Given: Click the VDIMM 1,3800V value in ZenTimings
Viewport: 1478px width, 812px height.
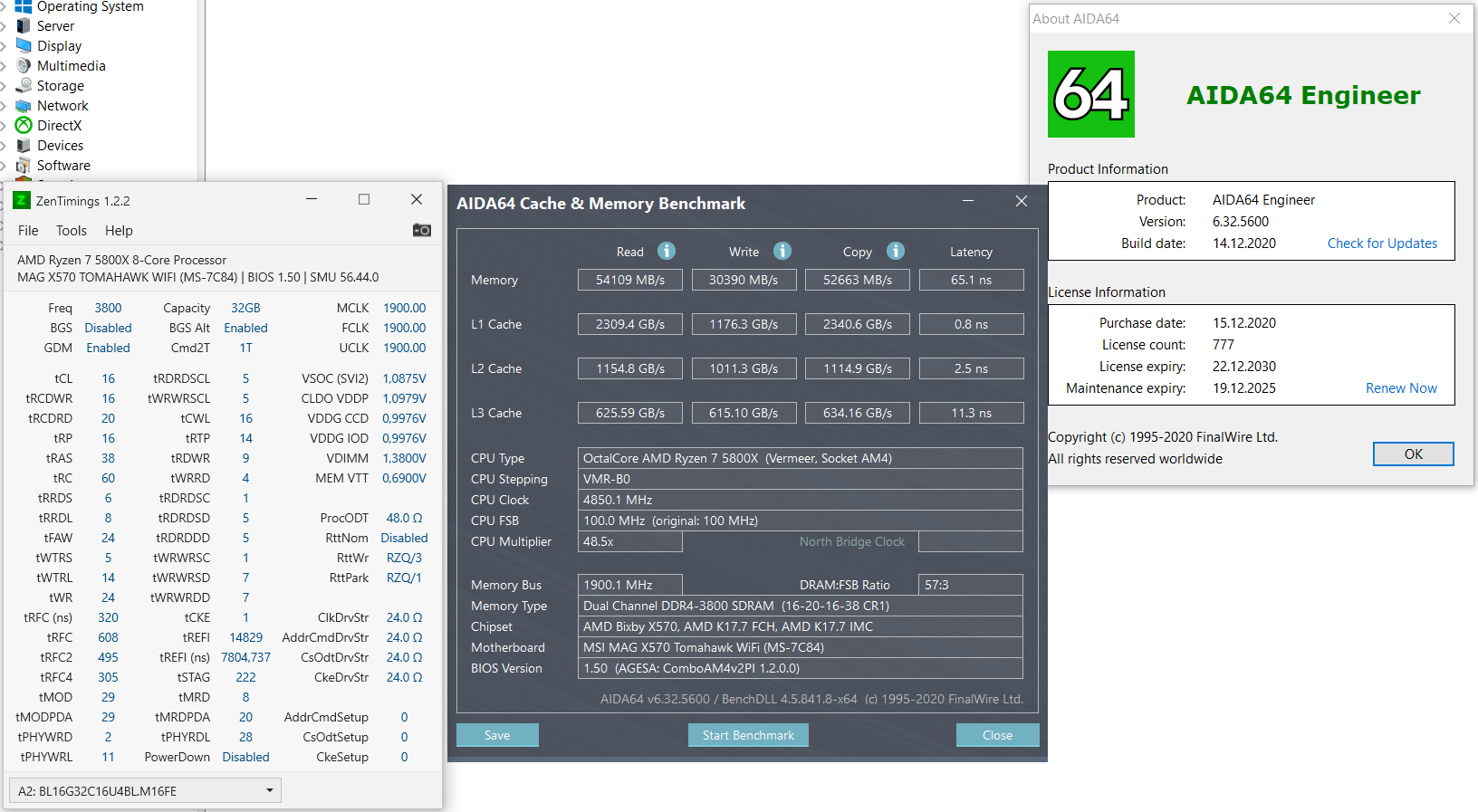Looking at the screenshot, I should point(404,458).
